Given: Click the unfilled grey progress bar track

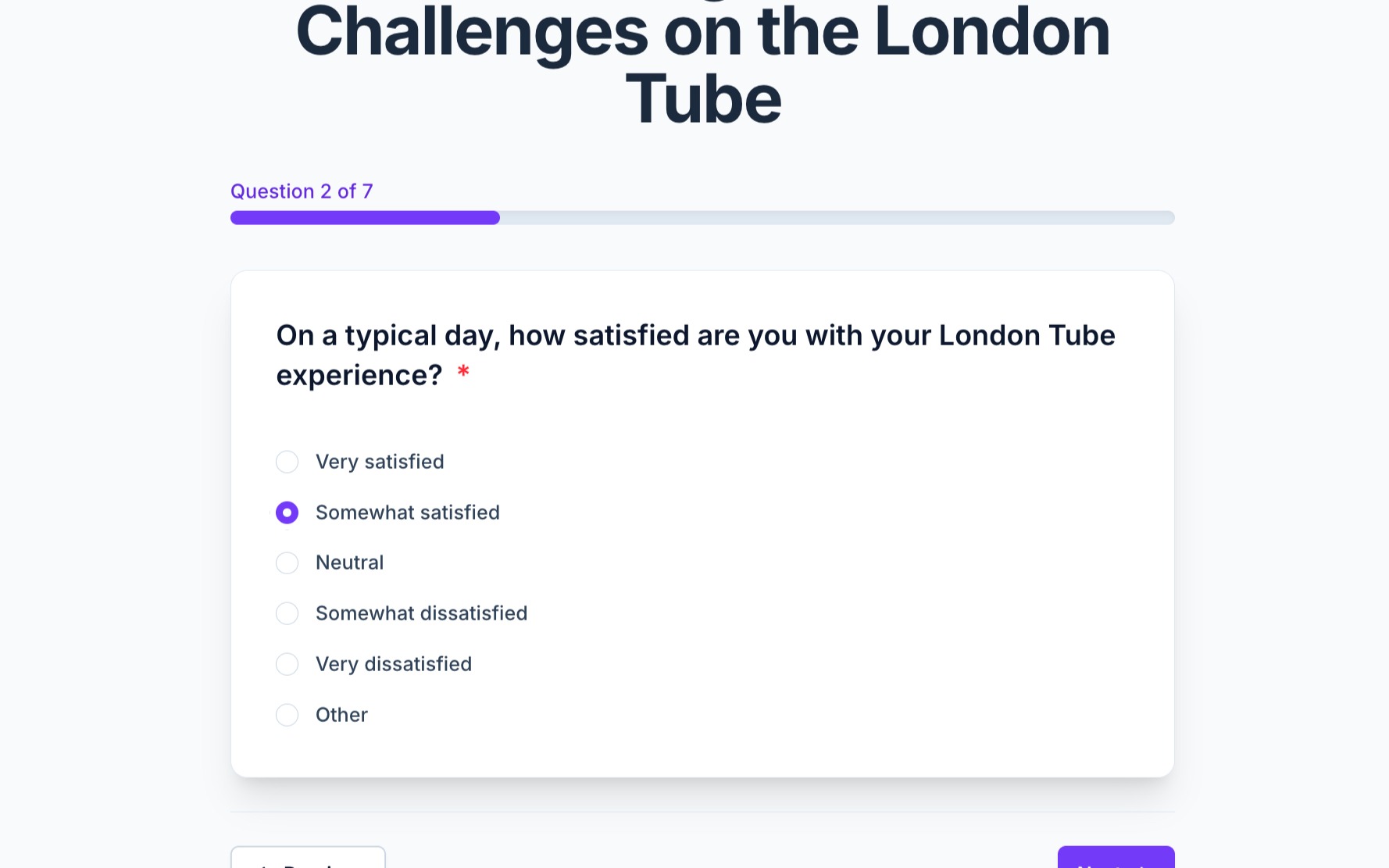Looking at the screenshot, I should (836, 218).
